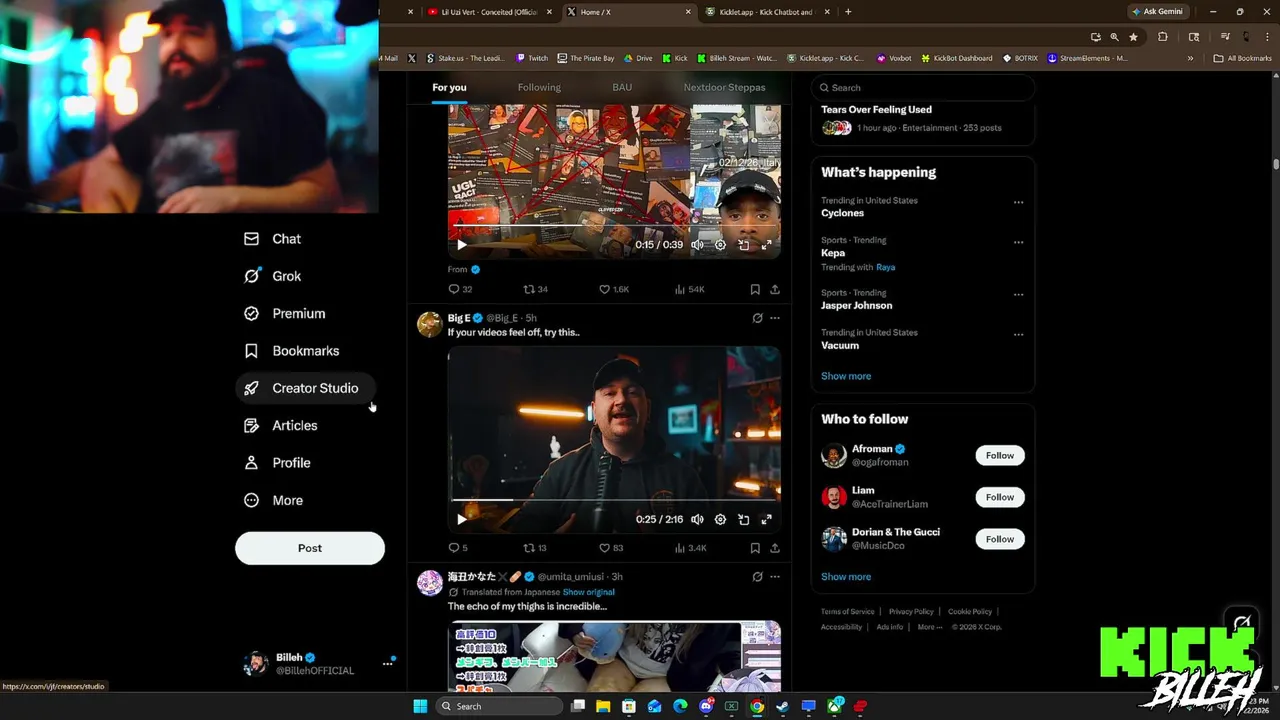Open more options on Big E post

[x=775, y=318]
